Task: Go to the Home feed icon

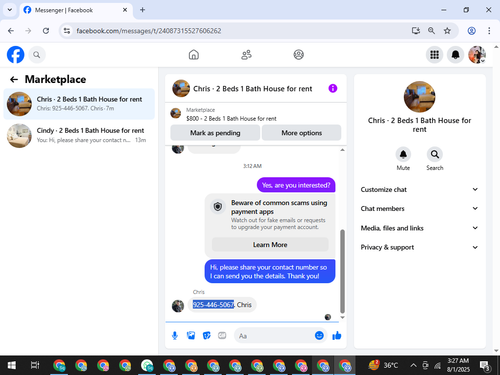Action: tap(194, 55)
